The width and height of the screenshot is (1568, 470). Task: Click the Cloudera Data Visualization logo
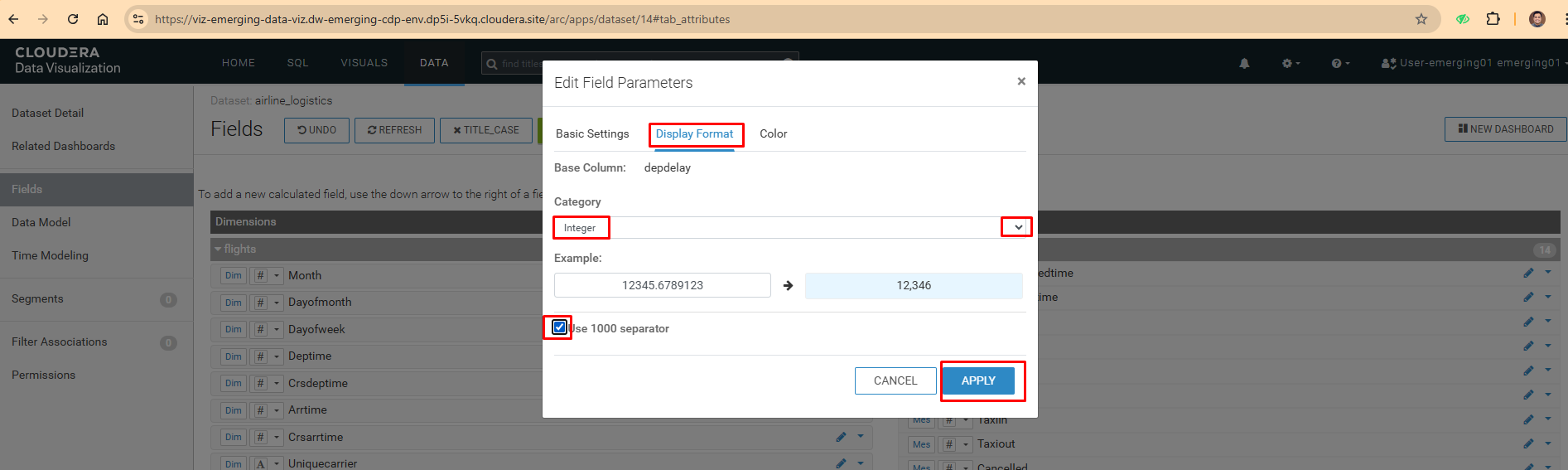click(68, 61)
